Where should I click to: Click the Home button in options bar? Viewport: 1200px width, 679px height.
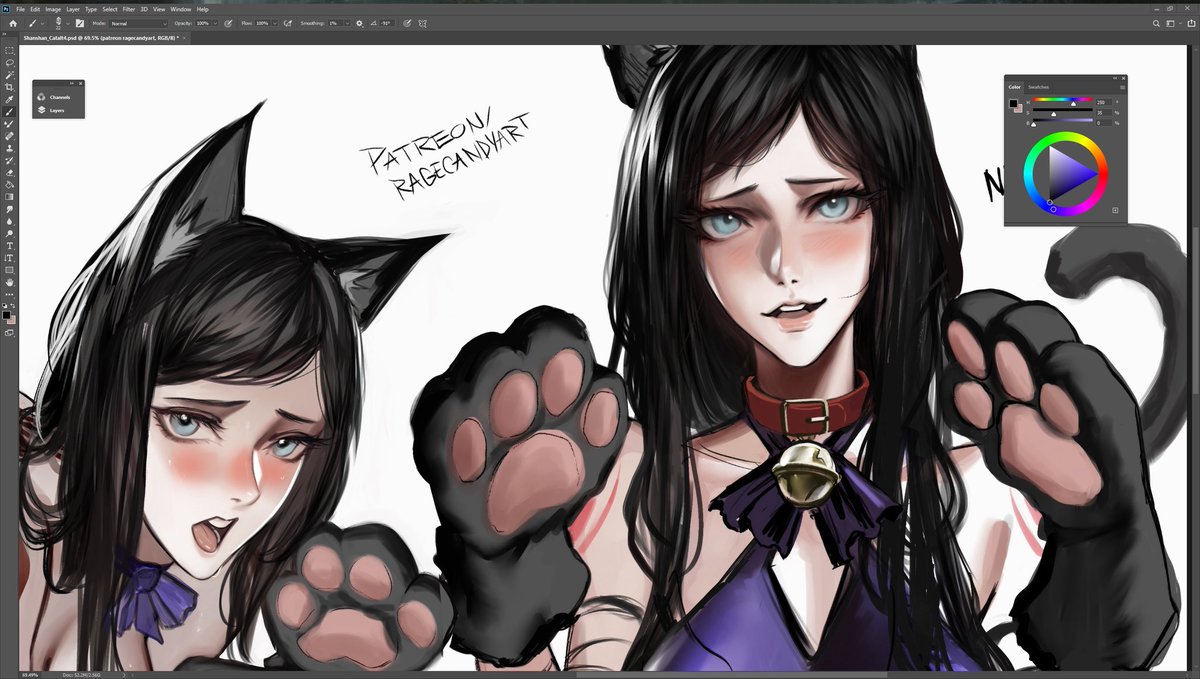click(x=13, y=23)
